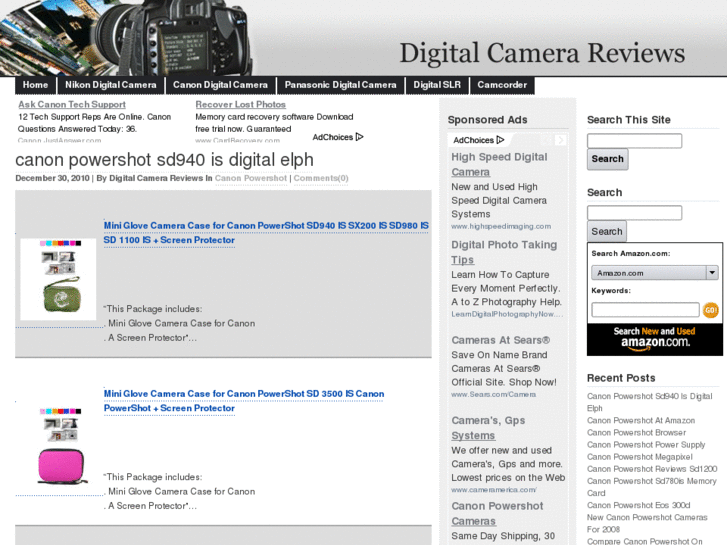Open the Camcorder menu item
The image size is (727, 545).
(x=502, y=85)
